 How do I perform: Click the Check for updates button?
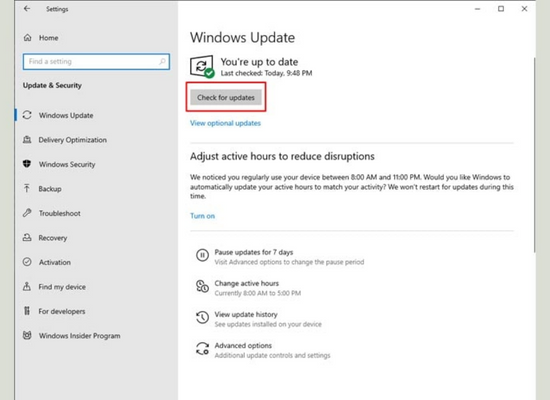point(226,98)
